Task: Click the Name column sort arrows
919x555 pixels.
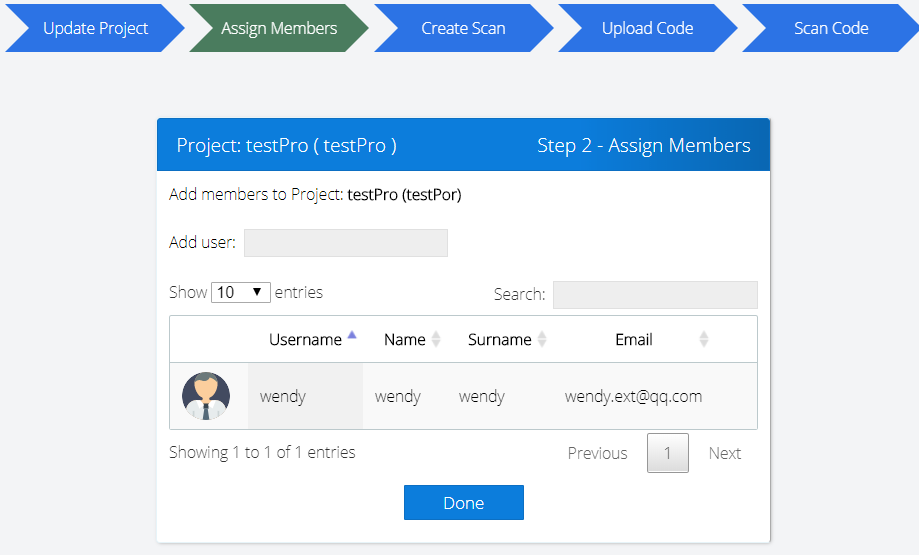Action: point(435,339)
